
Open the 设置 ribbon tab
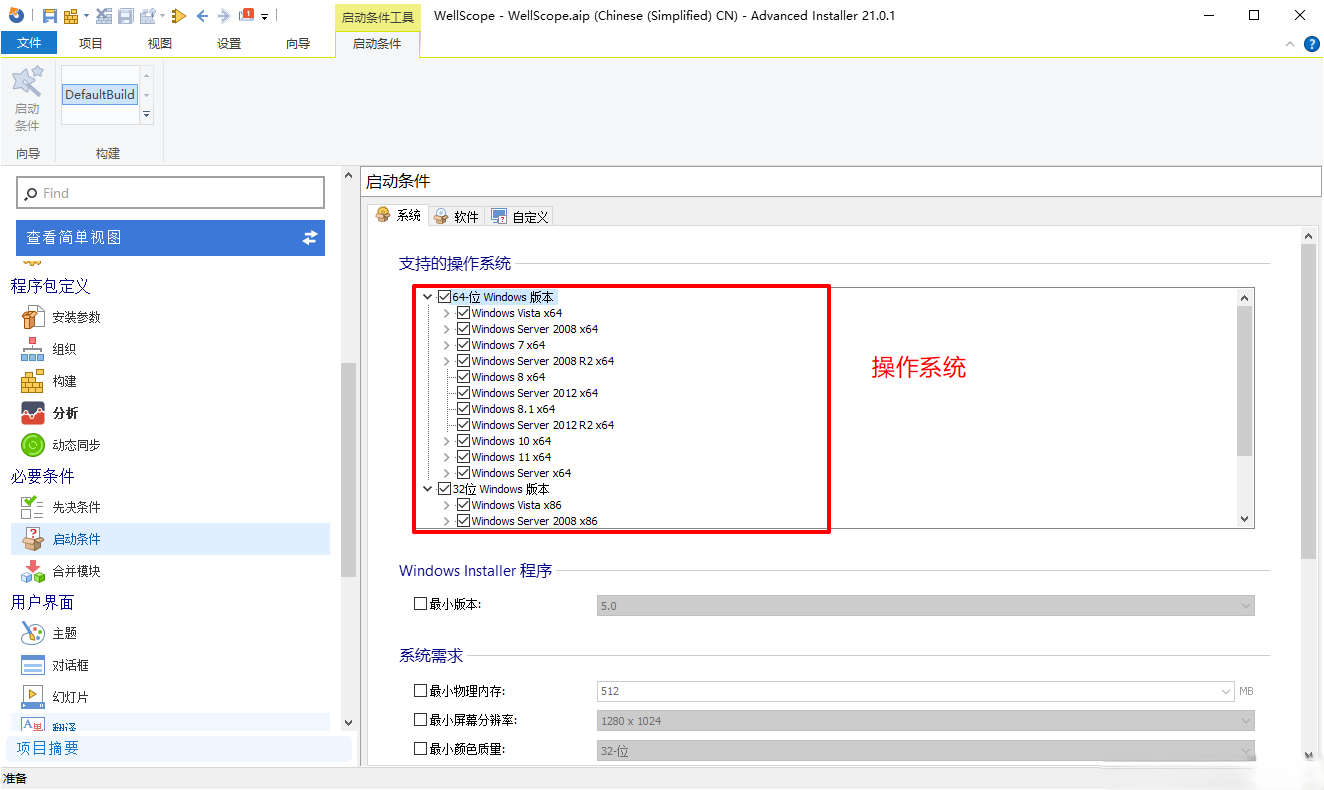coord(229,43)
